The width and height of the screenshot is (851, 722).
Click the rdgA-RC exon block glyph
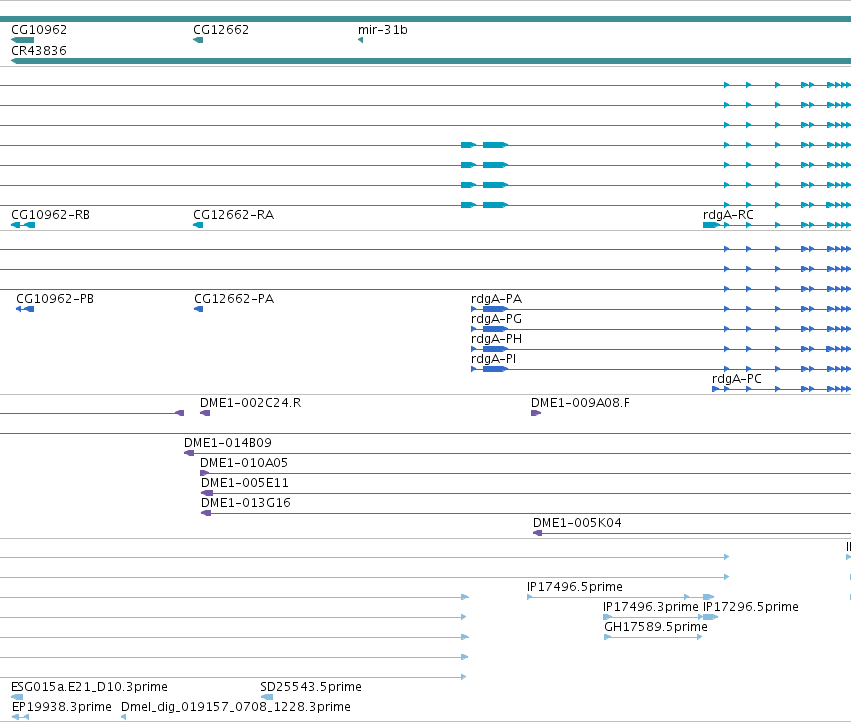(x=711, y=225)
